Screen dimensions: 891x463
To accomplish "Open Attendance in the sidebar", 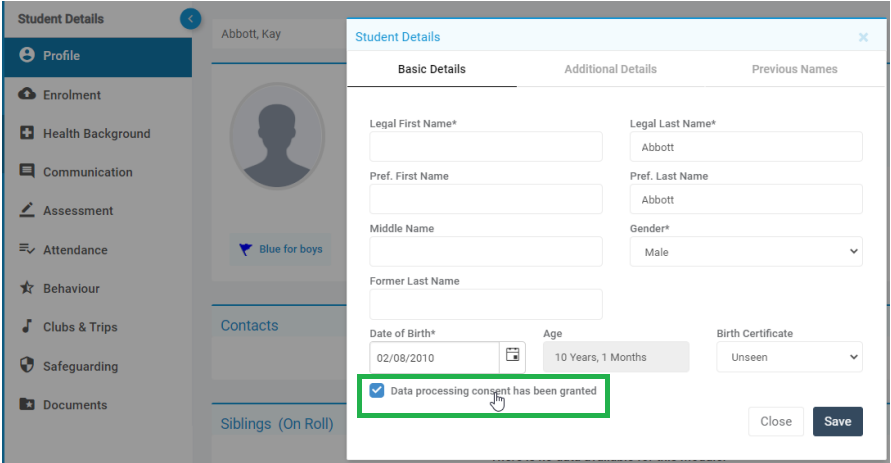I will tap(98, 250).
